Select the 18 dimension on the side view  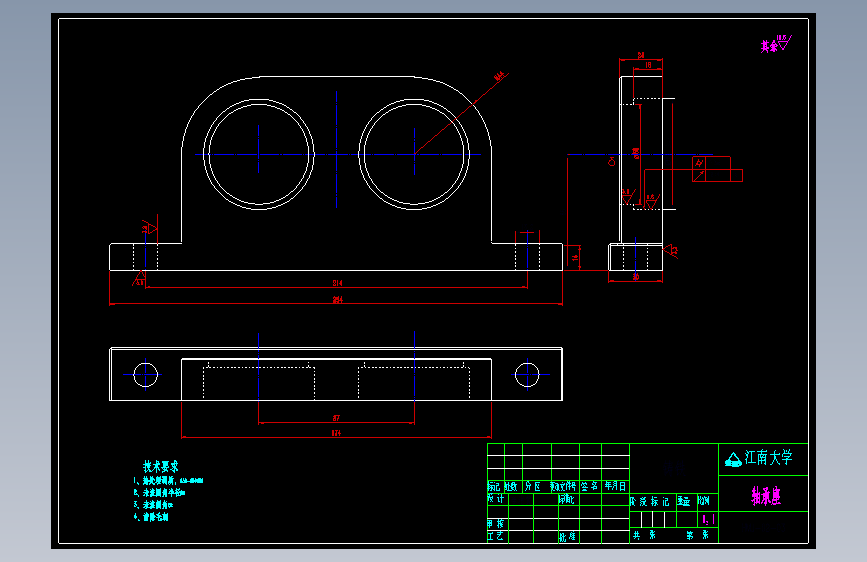pyautogui.click(x=649, y=65)
